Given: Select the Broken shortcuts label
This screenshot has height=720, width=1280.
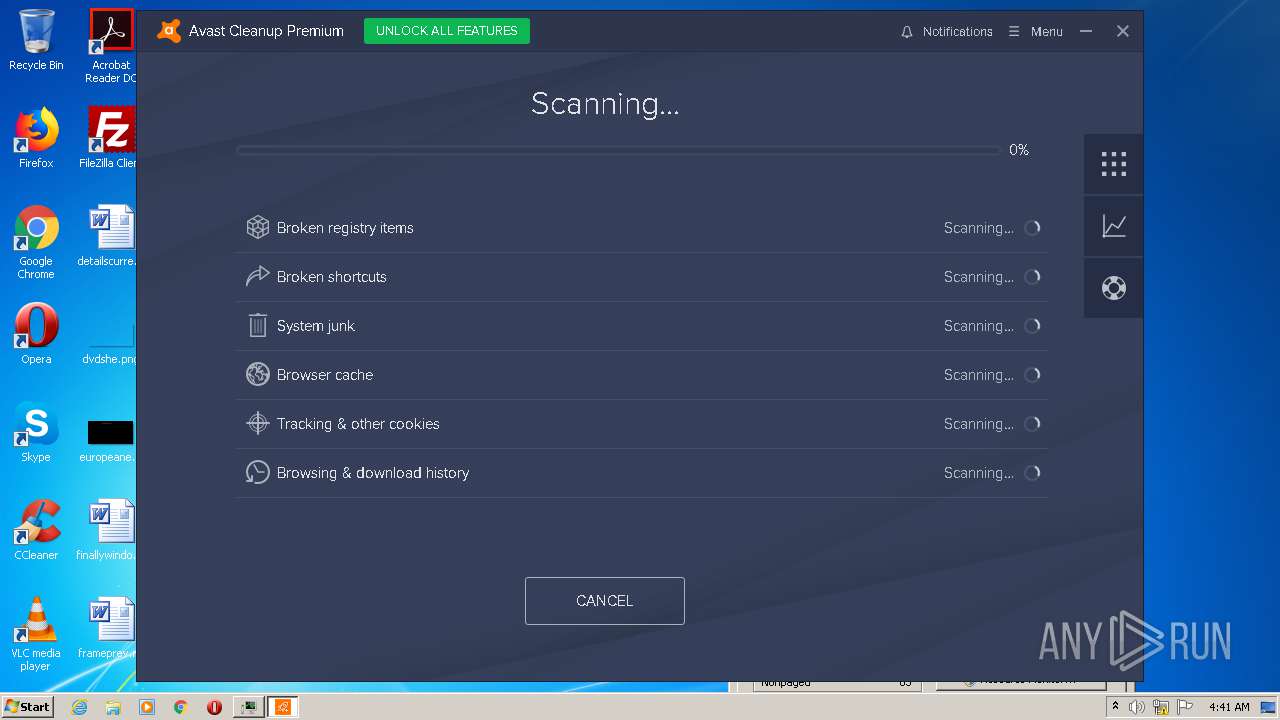Looking at the screenshot, I should pyautogui.click(x=332, y=277).
